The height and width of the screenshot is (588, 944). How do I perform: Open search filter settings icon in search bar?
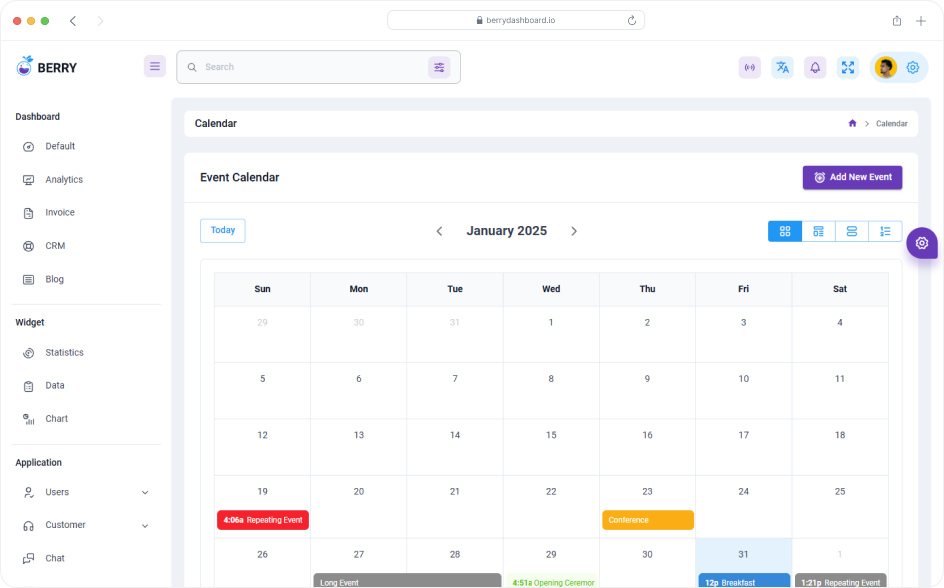pos(440,67)
